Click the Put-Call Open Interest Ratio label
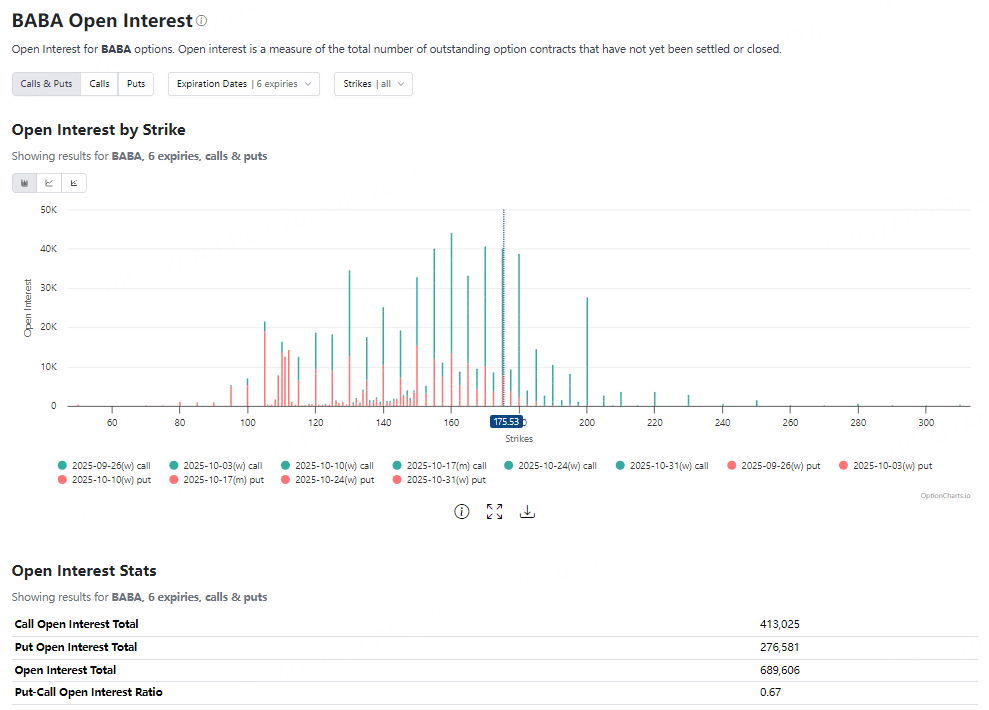This screenshot has height=710, width=989. click(x=88, y=692)
